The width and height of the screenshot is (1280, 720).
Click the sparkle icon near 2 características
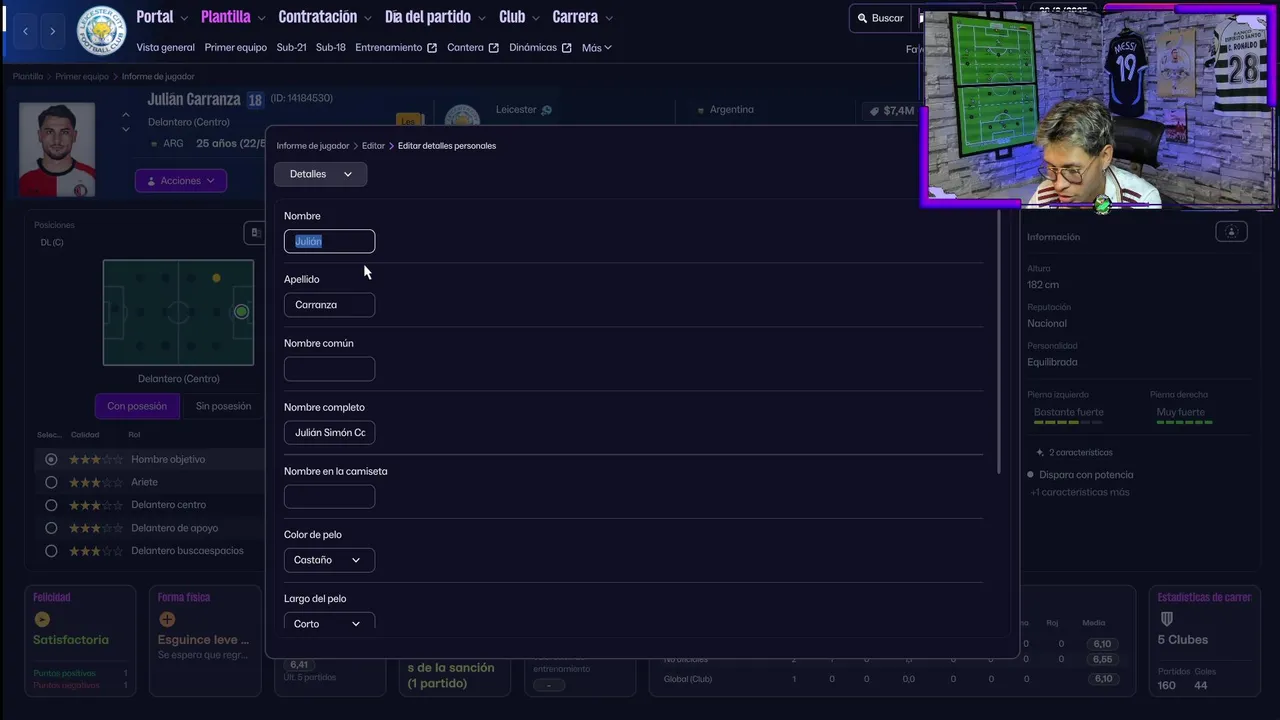point(1040,453)
